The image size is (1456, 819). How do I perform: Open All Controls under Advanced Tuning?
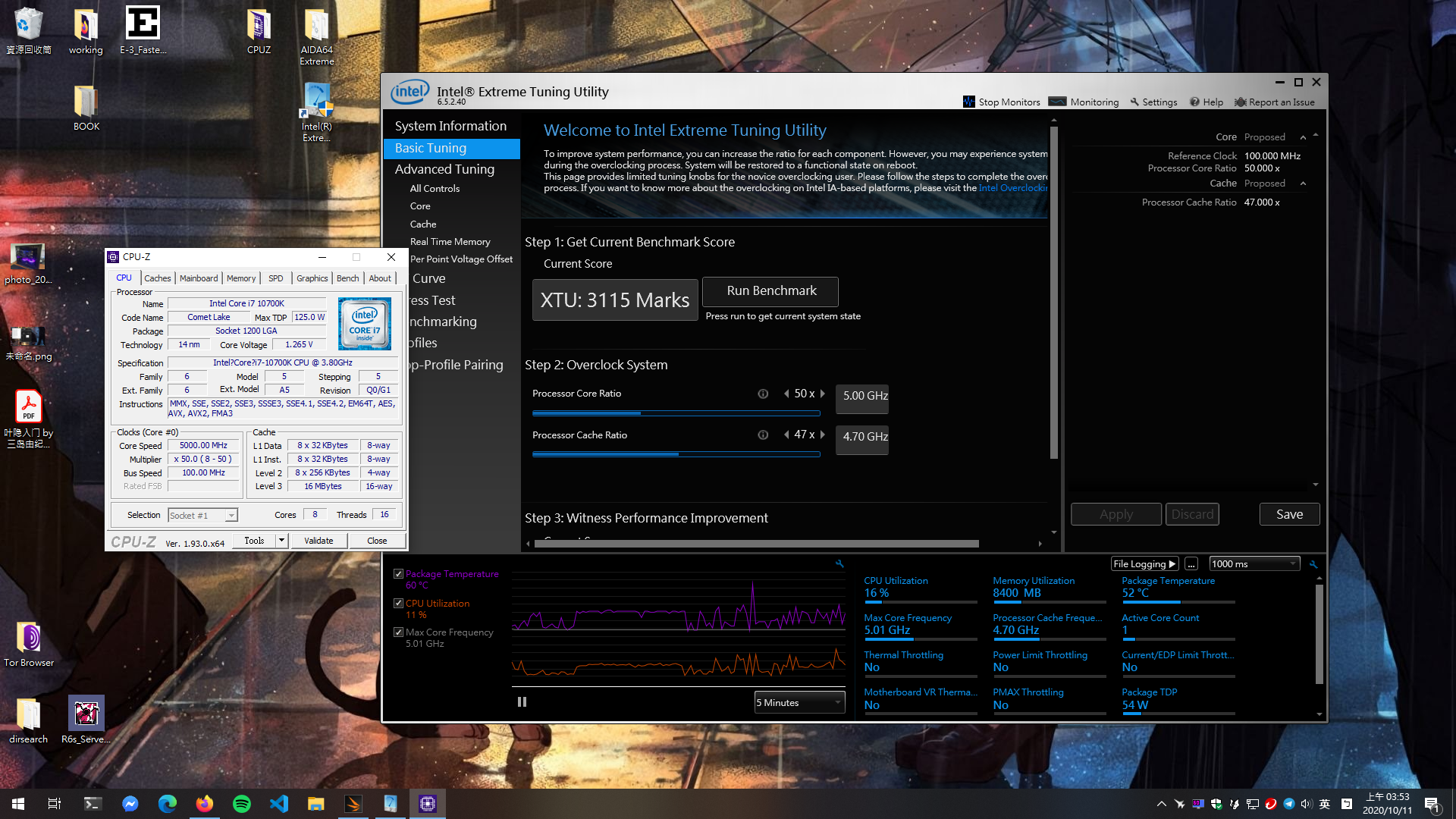[435, 189]
